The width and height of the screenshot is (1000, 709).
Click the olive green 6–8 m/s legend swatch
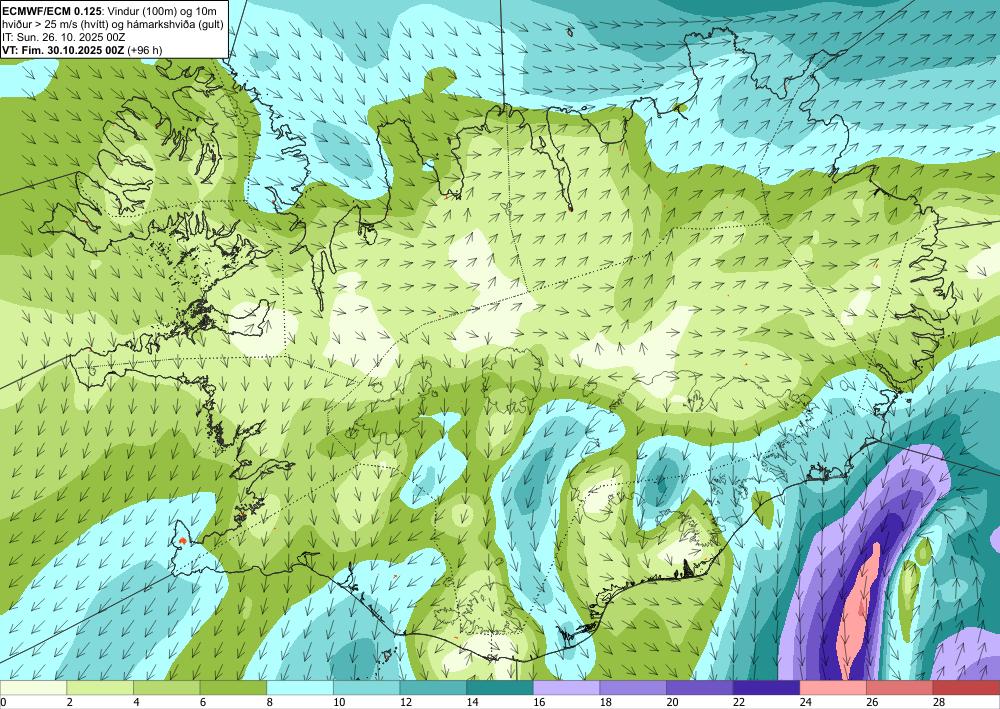[233, 688]
